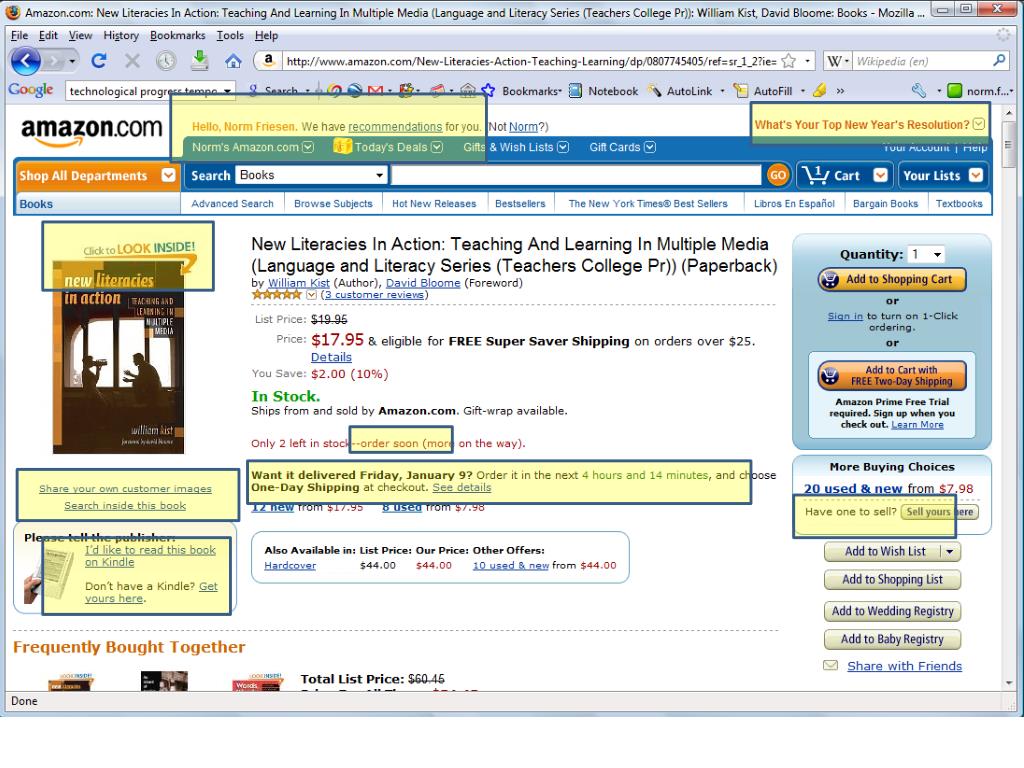The width and height of the screenshot is (1024, 768).
Task: Open the star rating dropdown arrow
Action: (312, 295)
